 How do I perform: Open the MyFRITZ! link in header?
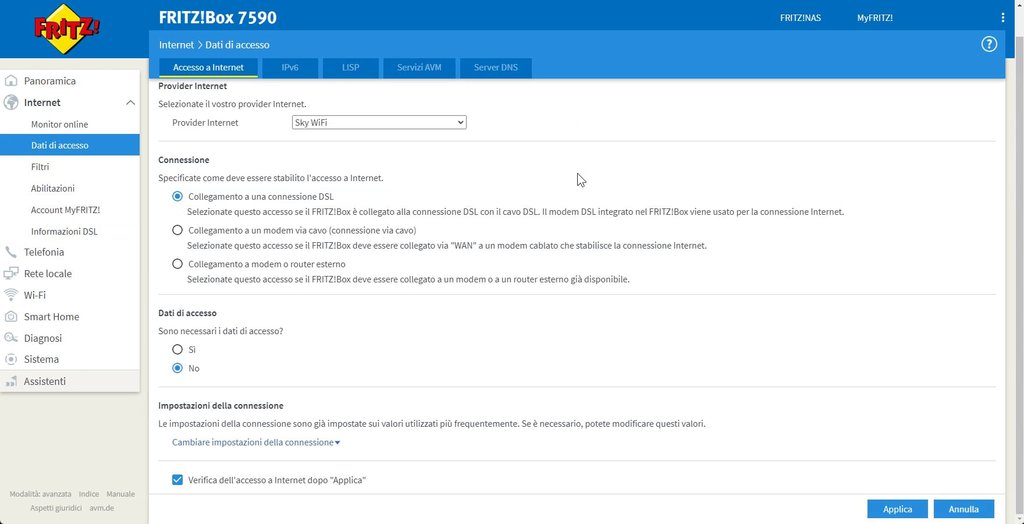(x=874, y=18)
